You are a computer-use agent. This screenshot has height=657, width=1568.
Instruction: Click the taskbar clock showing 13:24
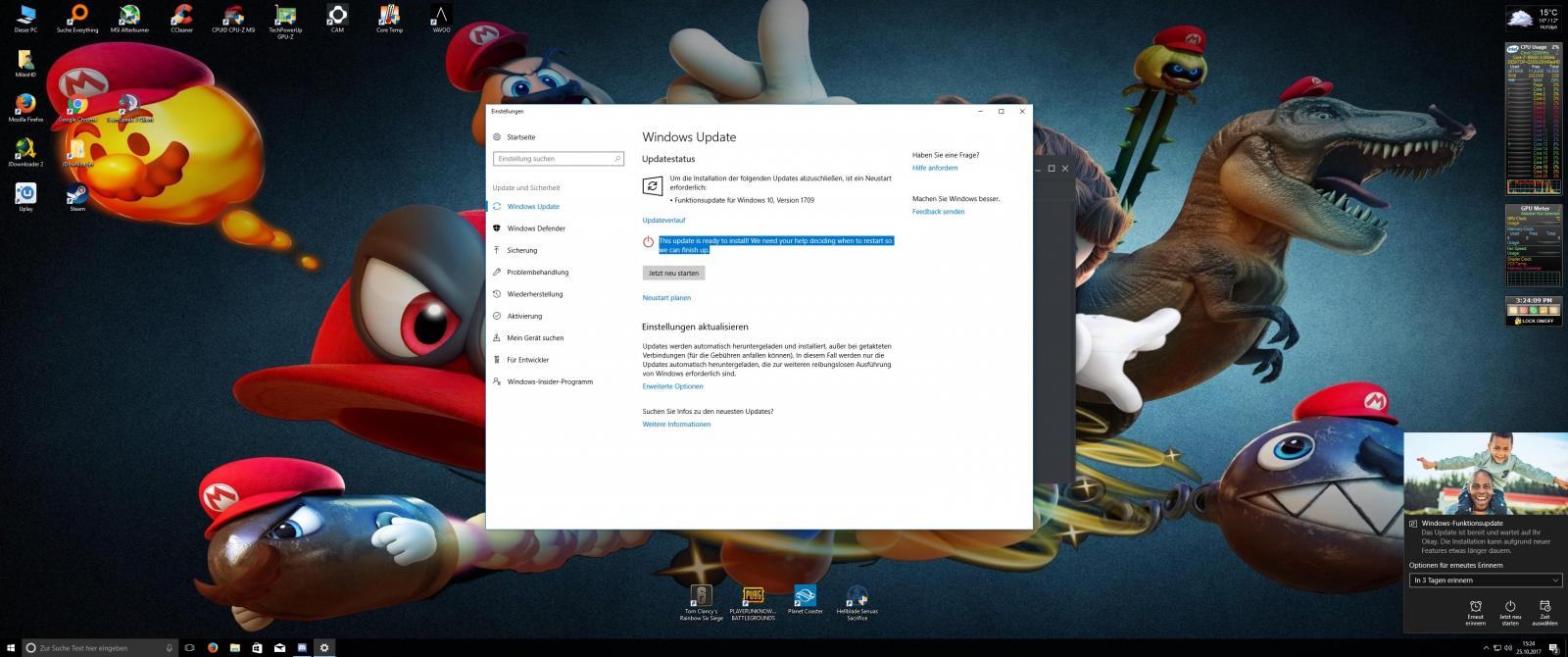click(x=1529, y=647)
